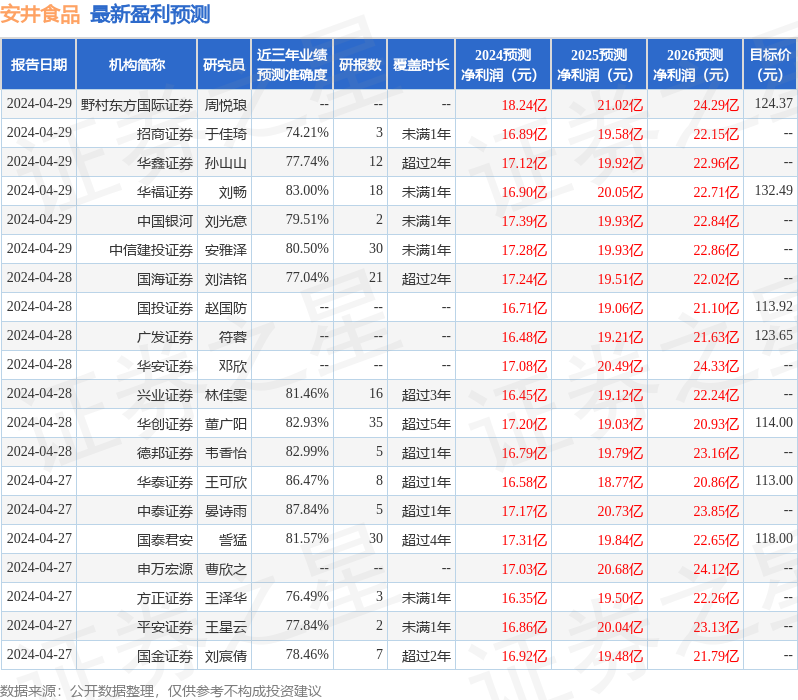The width and height of the screenshot is (798, 700).
Task: Click target price 123.65
Action: click(774, 335)
